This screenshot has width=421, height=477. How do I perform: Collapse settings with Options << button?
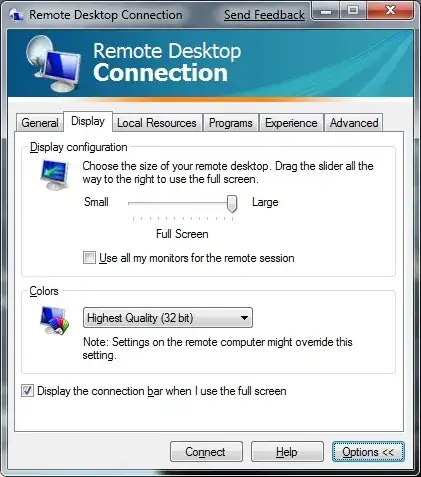click(368, 452)
